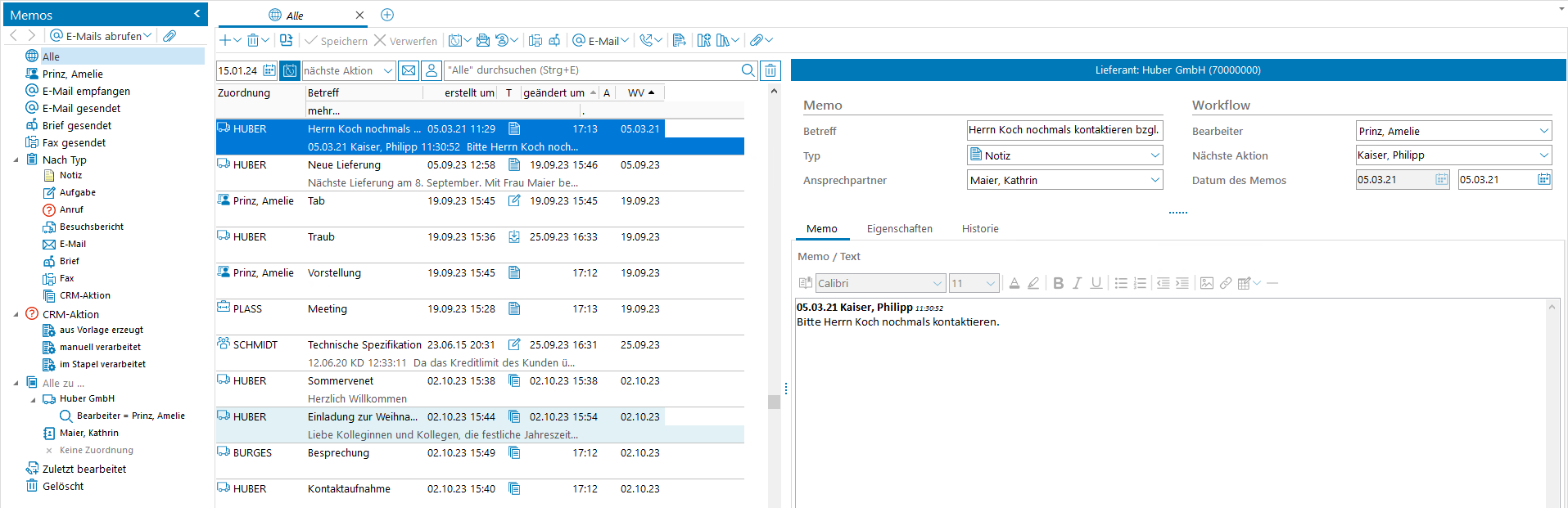Collapse the CRM-Aktion tree node
The image size is (1568, 508).
pos(16,314)
